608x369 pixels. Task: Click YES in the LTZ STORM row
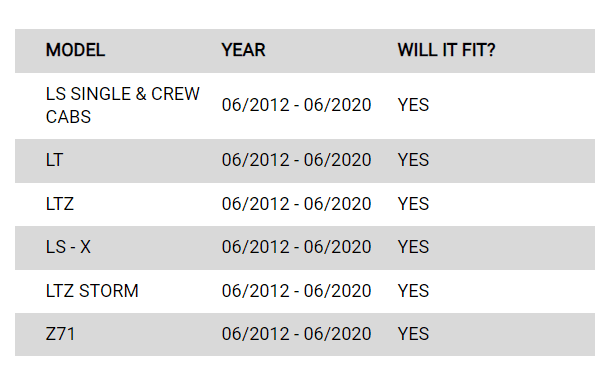coord(413,291)
